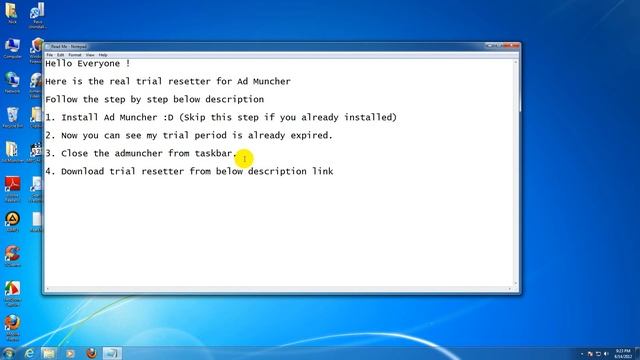This screenshot has width=640, height=360.
Task: Click the vertical scrollbar down arrow in Notepad
Action: point(516,283)
